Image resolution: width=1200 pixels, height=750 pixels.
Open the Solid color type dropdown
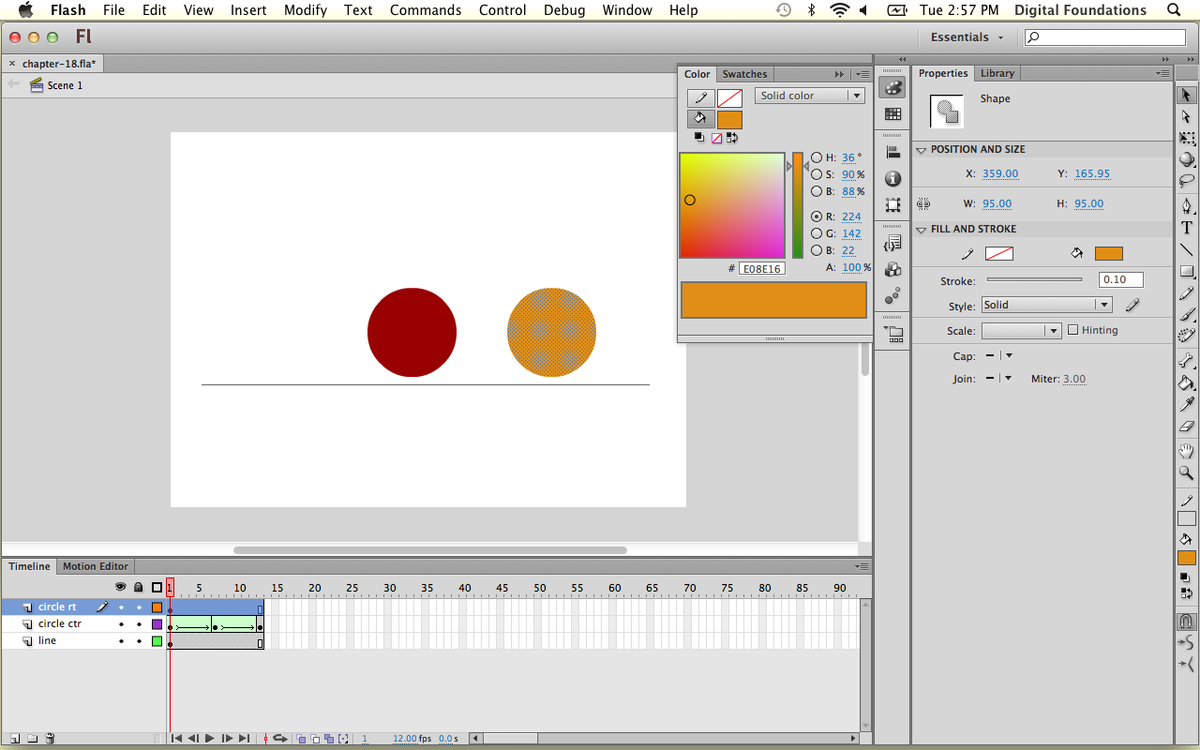[x=809, y=96]
